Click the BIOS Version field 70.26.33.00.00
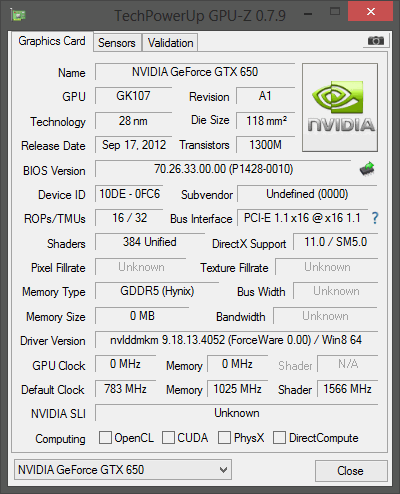400x494 pixels. click(x=223, y=169)
